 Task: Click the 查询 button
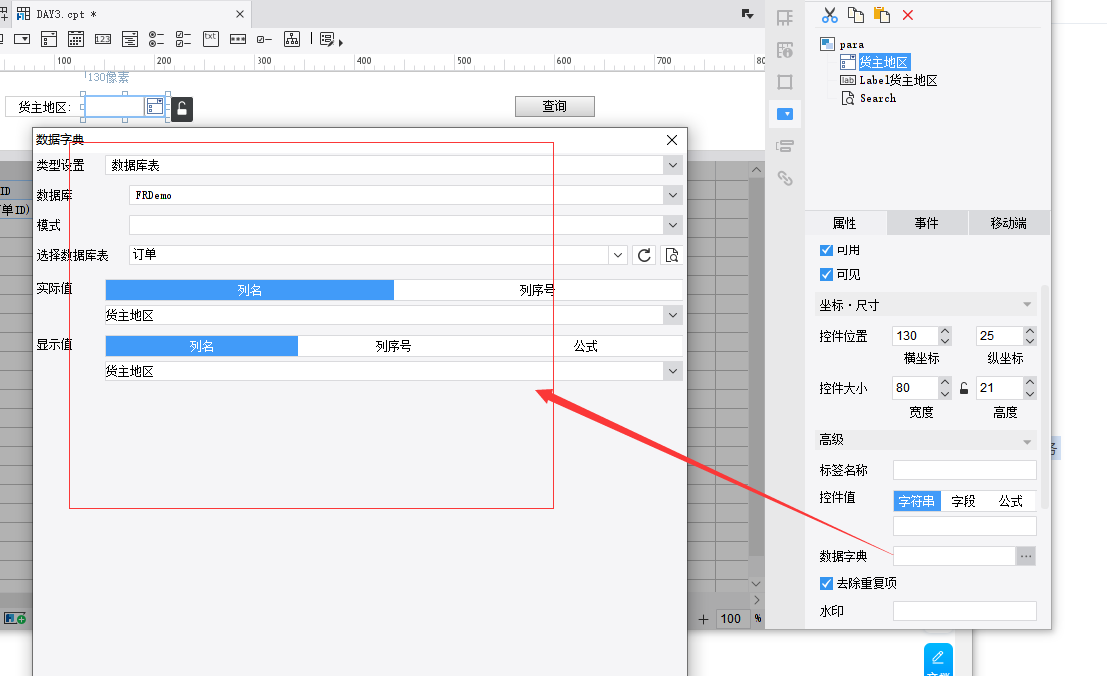(554, 106)
